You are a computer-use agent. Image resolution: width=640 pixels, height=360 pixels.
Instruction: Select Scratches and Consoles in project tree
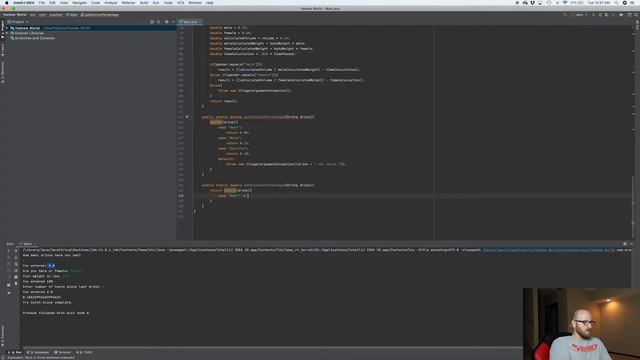pos(35,38)
